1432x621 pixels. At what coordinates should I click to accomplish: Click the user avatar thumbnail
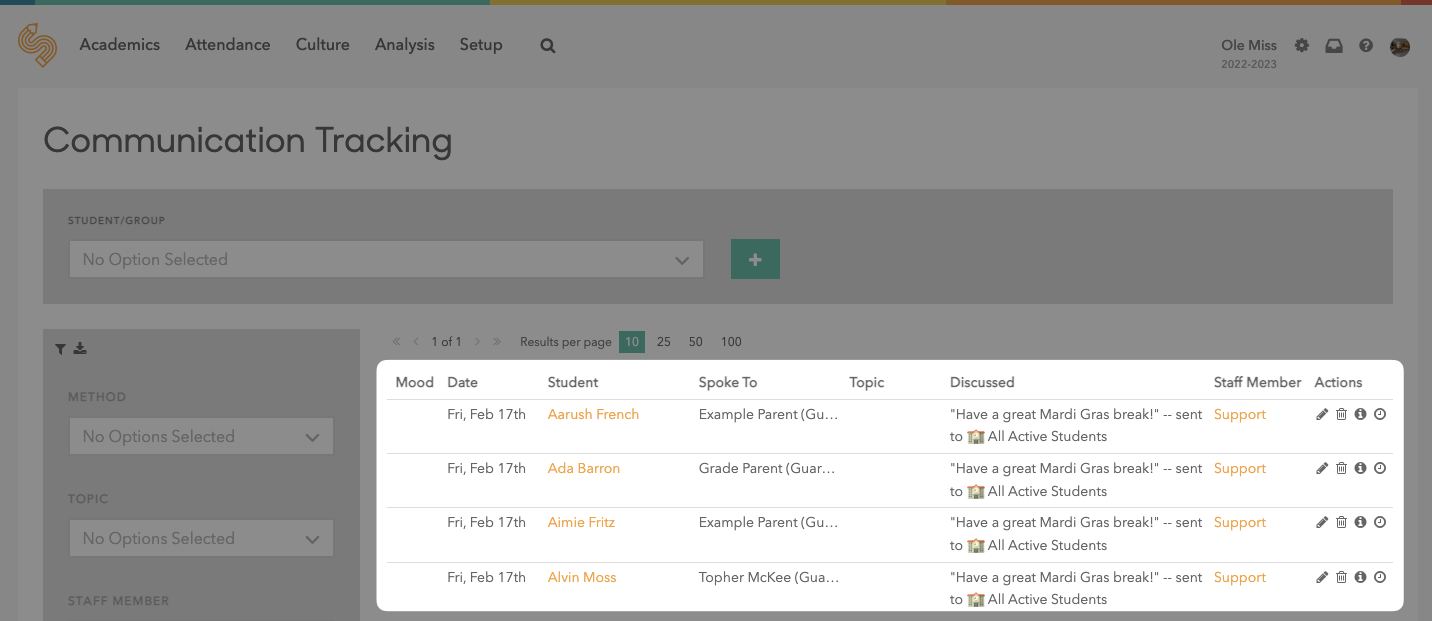point(1400,46)
